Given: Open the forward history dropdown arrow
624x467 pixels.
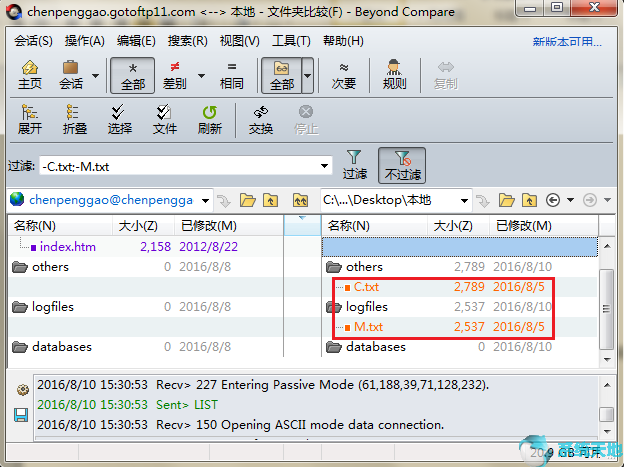Looking at the screenshot, I should pyautogui.click(x=607, y=200).
